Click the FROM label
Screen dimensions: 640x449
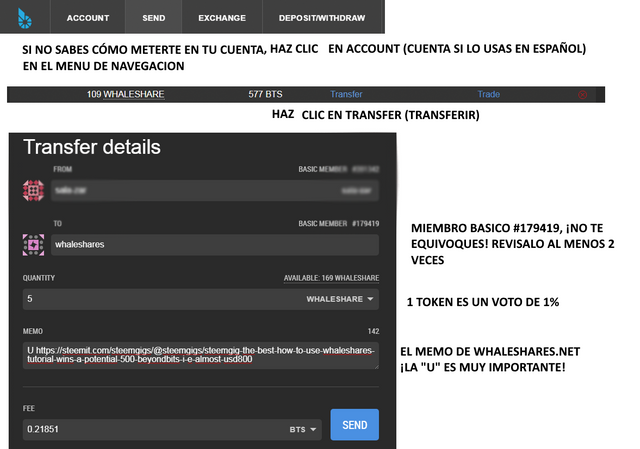[62, 169]
